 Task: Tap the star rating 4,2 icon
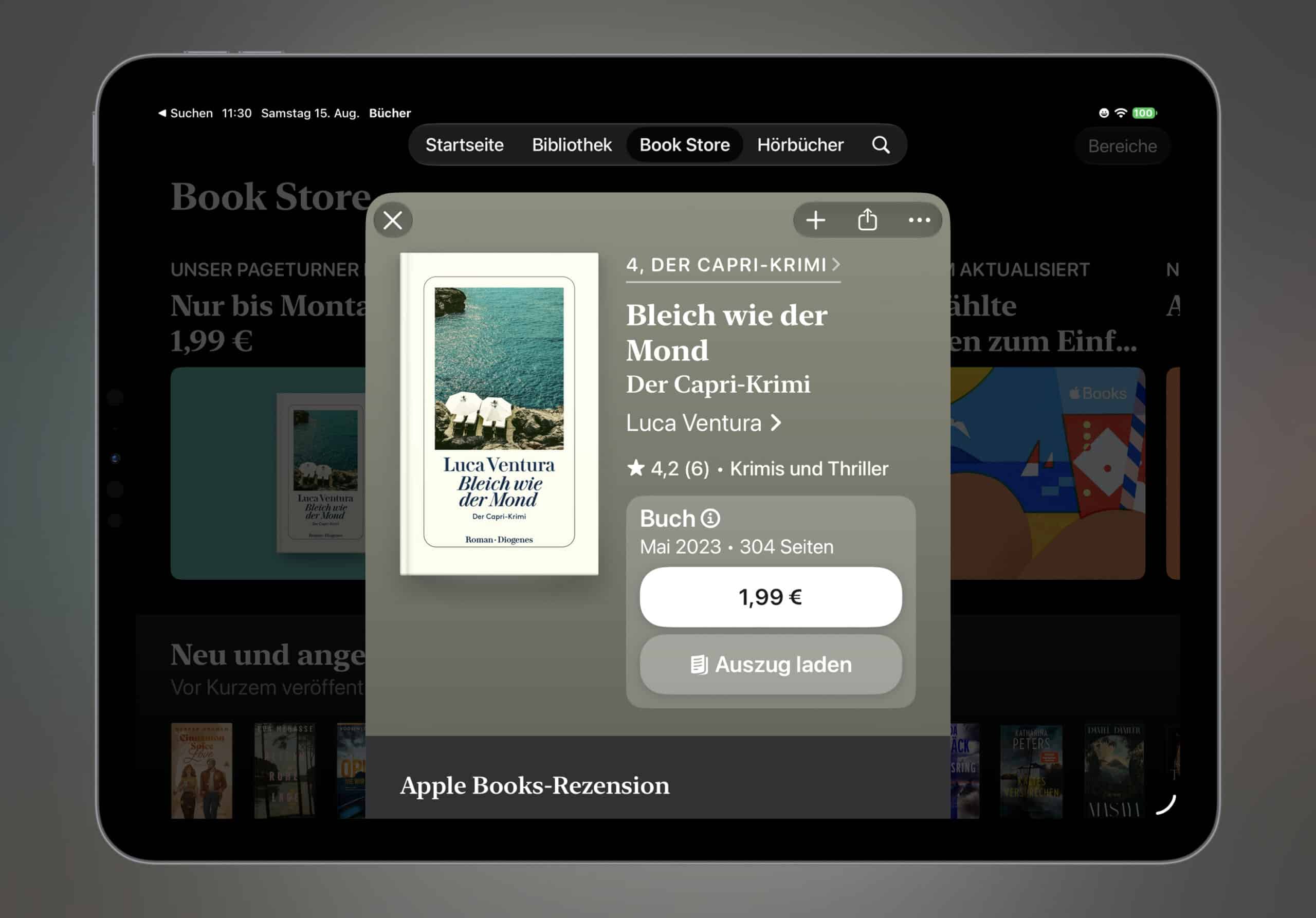coord(636,468)
